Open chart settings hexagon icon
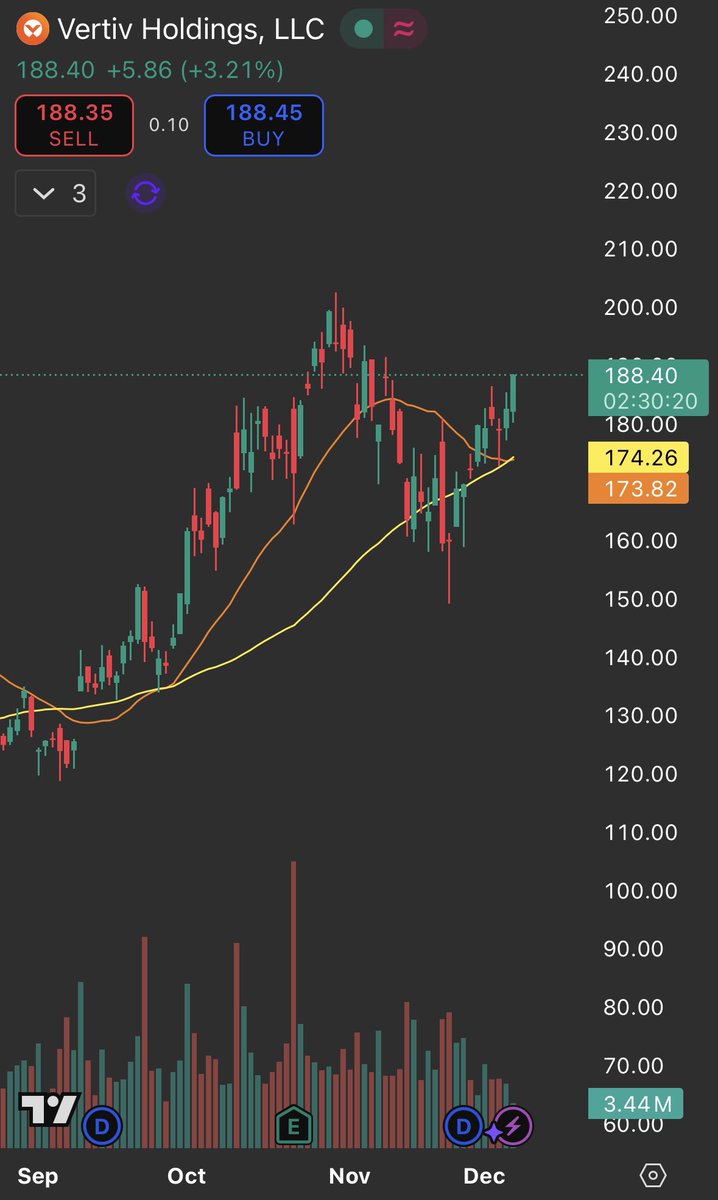 (x=652, y=1175)
